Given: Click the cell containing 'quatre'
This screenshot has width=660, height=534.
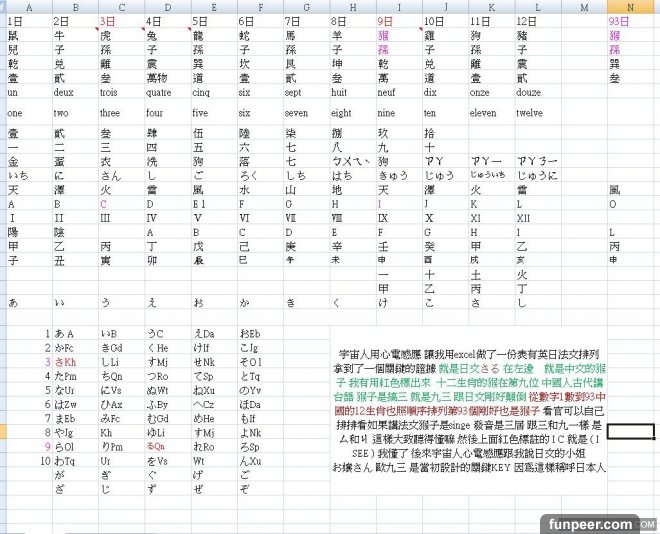Looking at the screenshot, I should (160, 92).
